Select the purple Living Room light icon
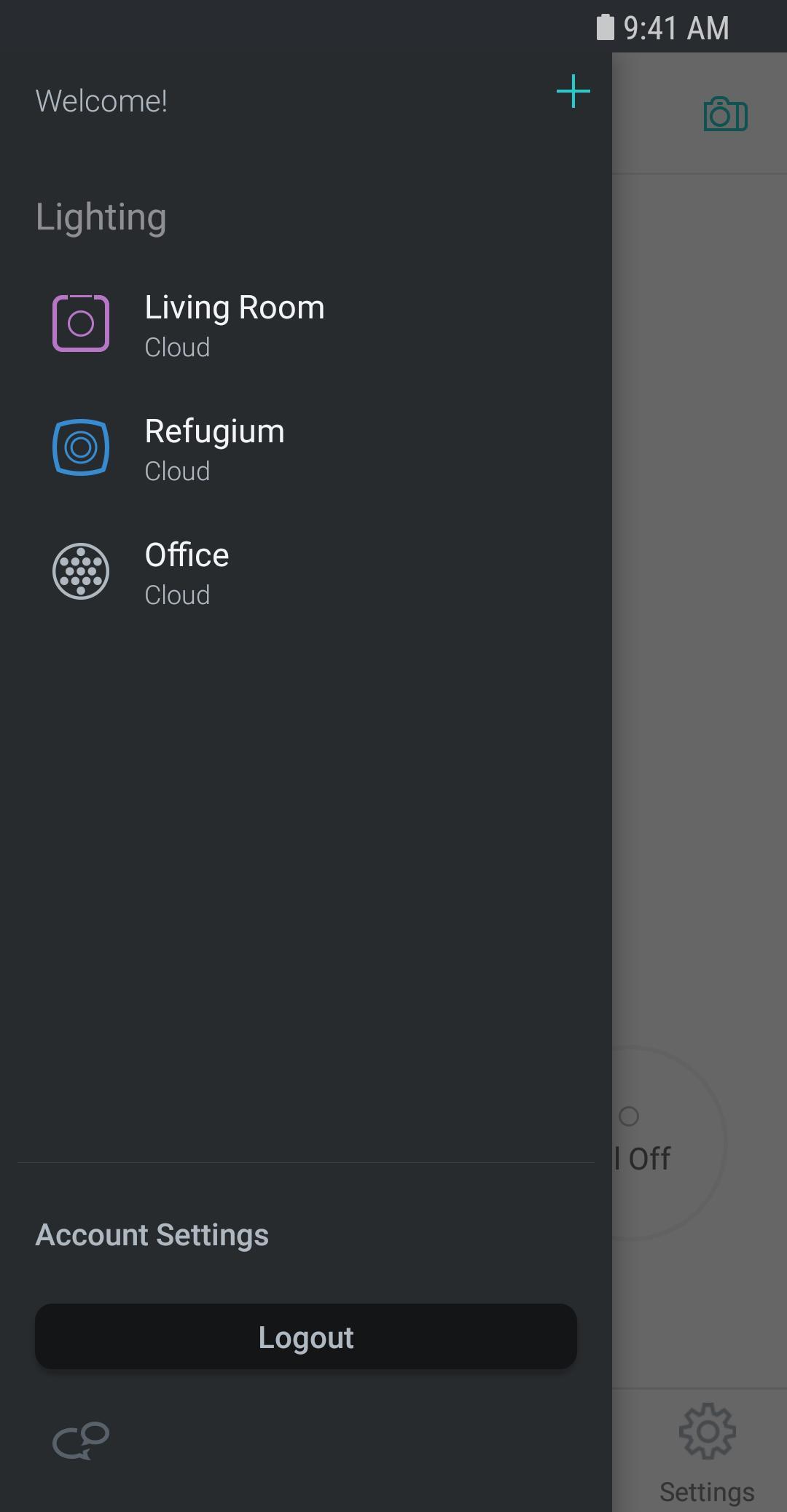 pos(81,324)
